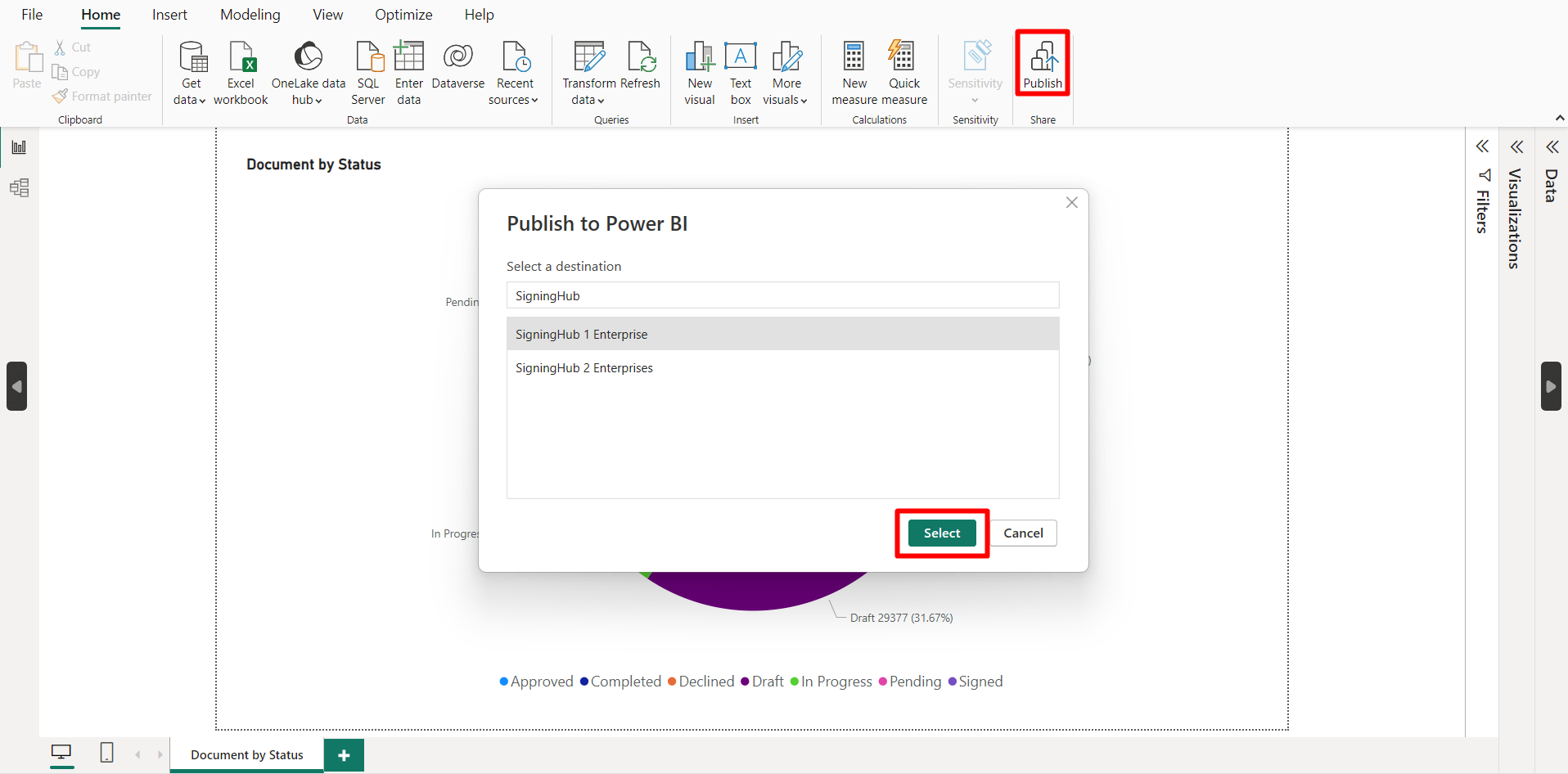Expand the right side arrow panel
This screenshot has height=774, width=1568.
pos(1551,386)
